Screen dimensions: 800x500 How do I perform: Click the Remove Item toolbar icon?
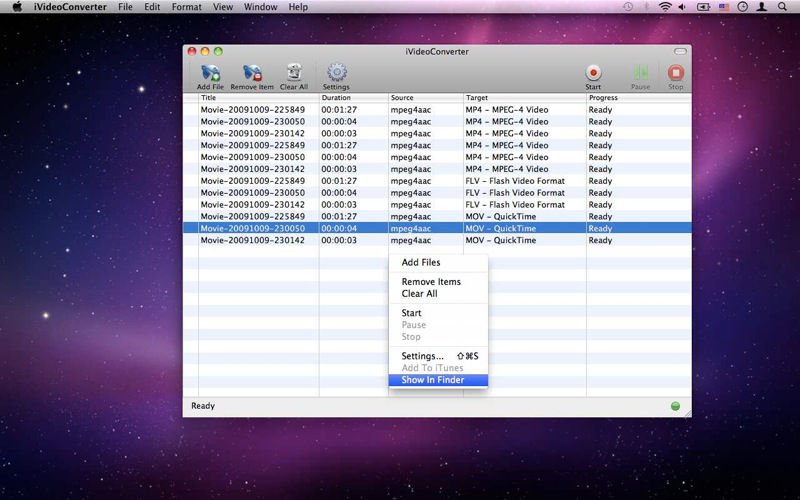(x=252, y=73)
